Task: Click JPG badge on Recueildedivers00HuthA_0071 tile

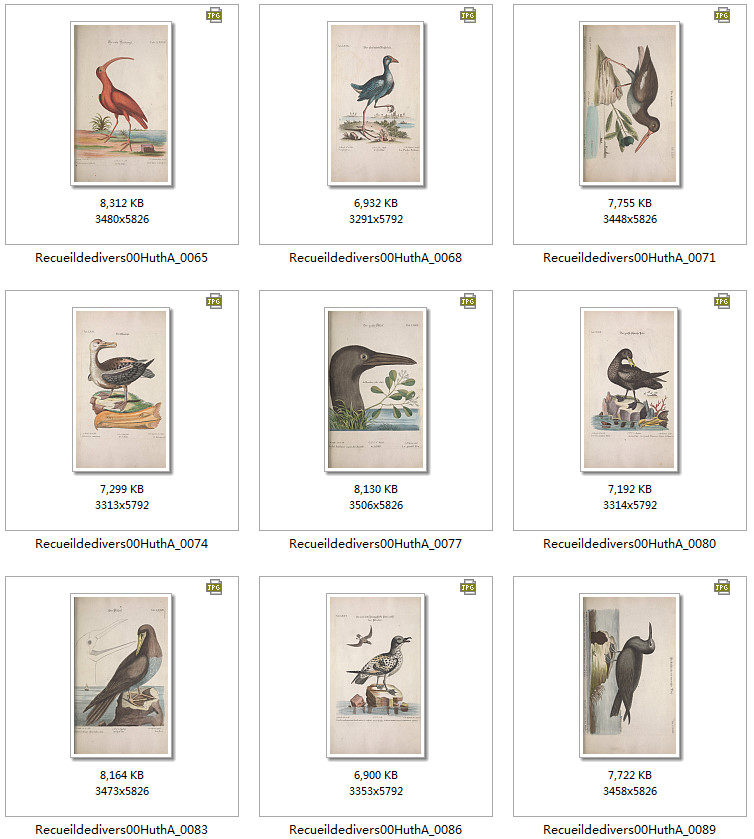Action: 722,15
